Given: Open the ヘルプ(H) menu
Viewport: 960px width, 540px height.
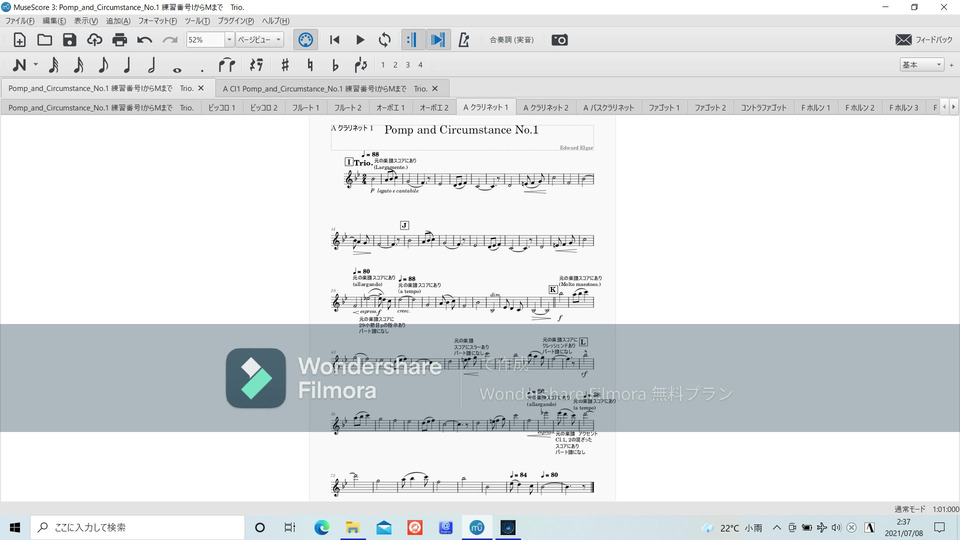Looking at the screenshot, I should 276,21.
